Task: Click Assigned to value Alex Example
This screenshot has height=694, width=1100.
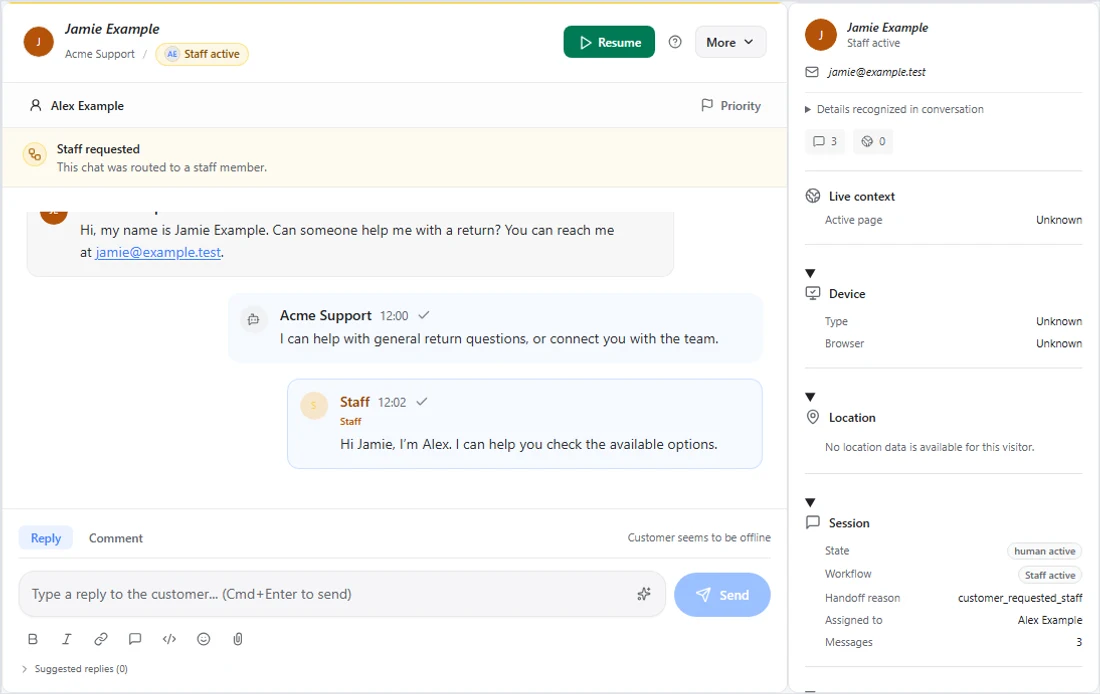Action: pos(1050,620)
